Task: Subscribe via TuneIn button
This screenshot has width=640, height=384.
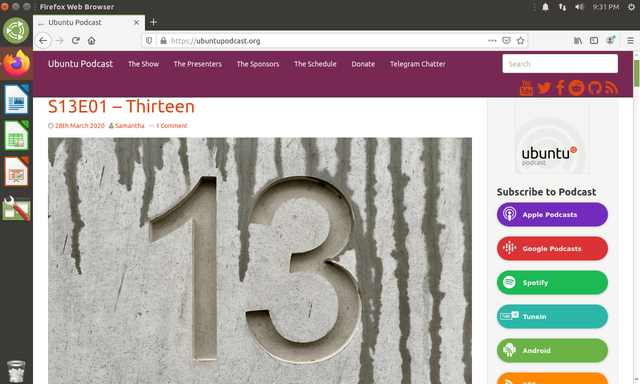Action: [x=552, y=316]
